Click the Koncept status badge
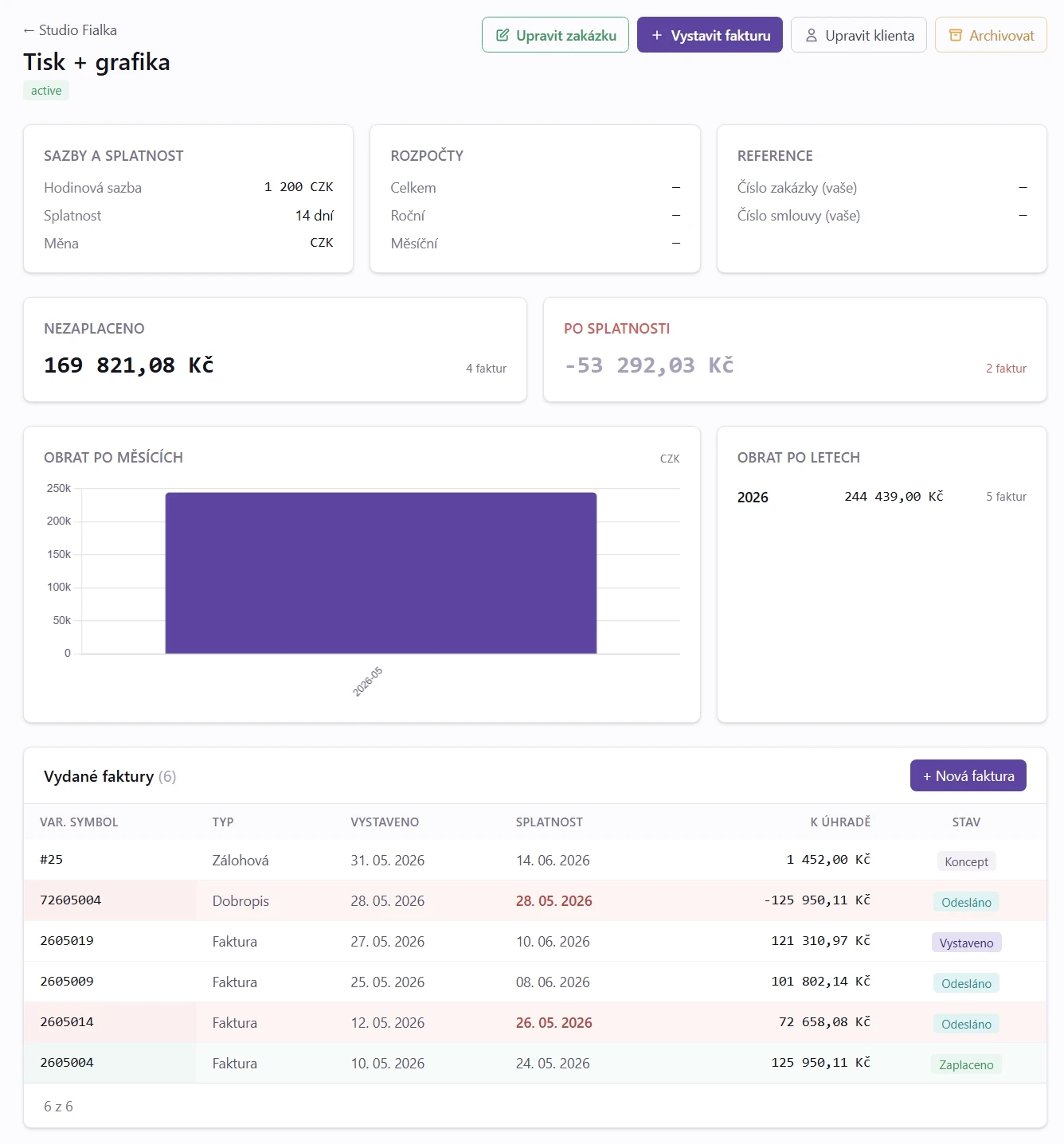This screenshot has width=1064, height=1144. pyautogui.click(x=966, y=861)
